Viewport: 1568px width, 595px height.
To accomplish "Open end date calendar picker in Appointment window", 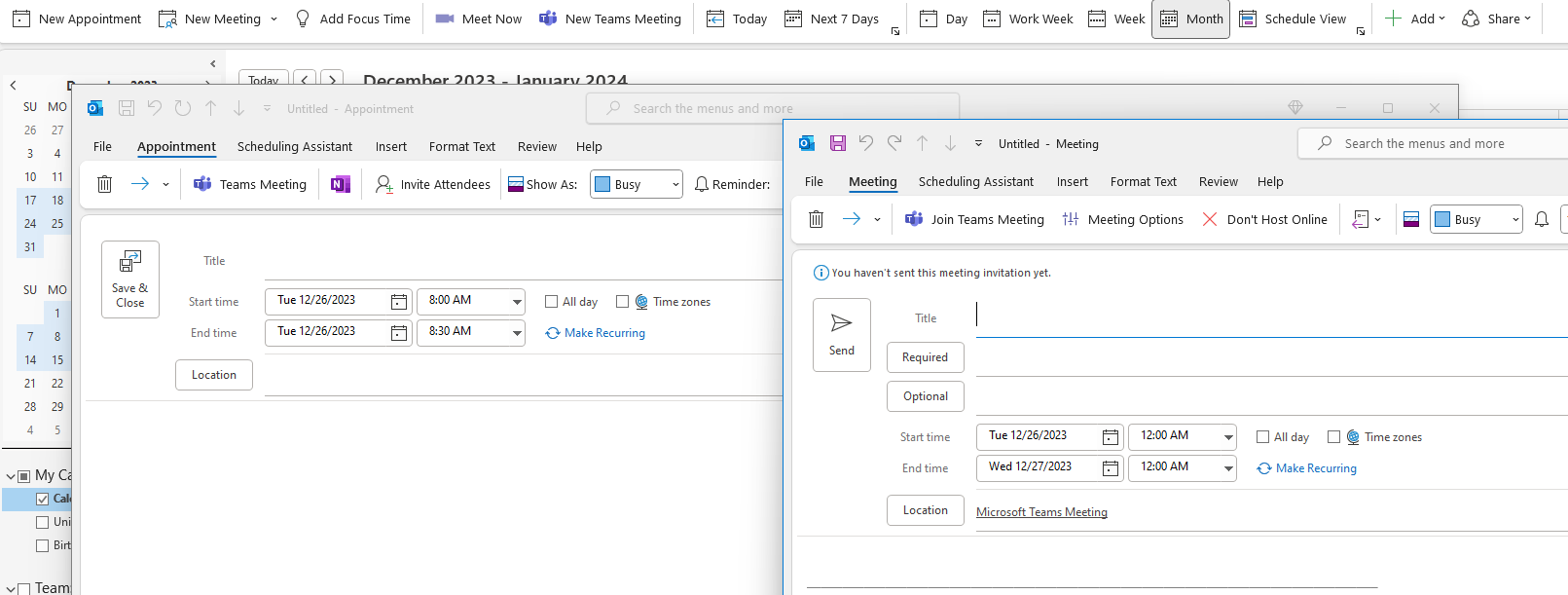I will [x=399, y=333].
